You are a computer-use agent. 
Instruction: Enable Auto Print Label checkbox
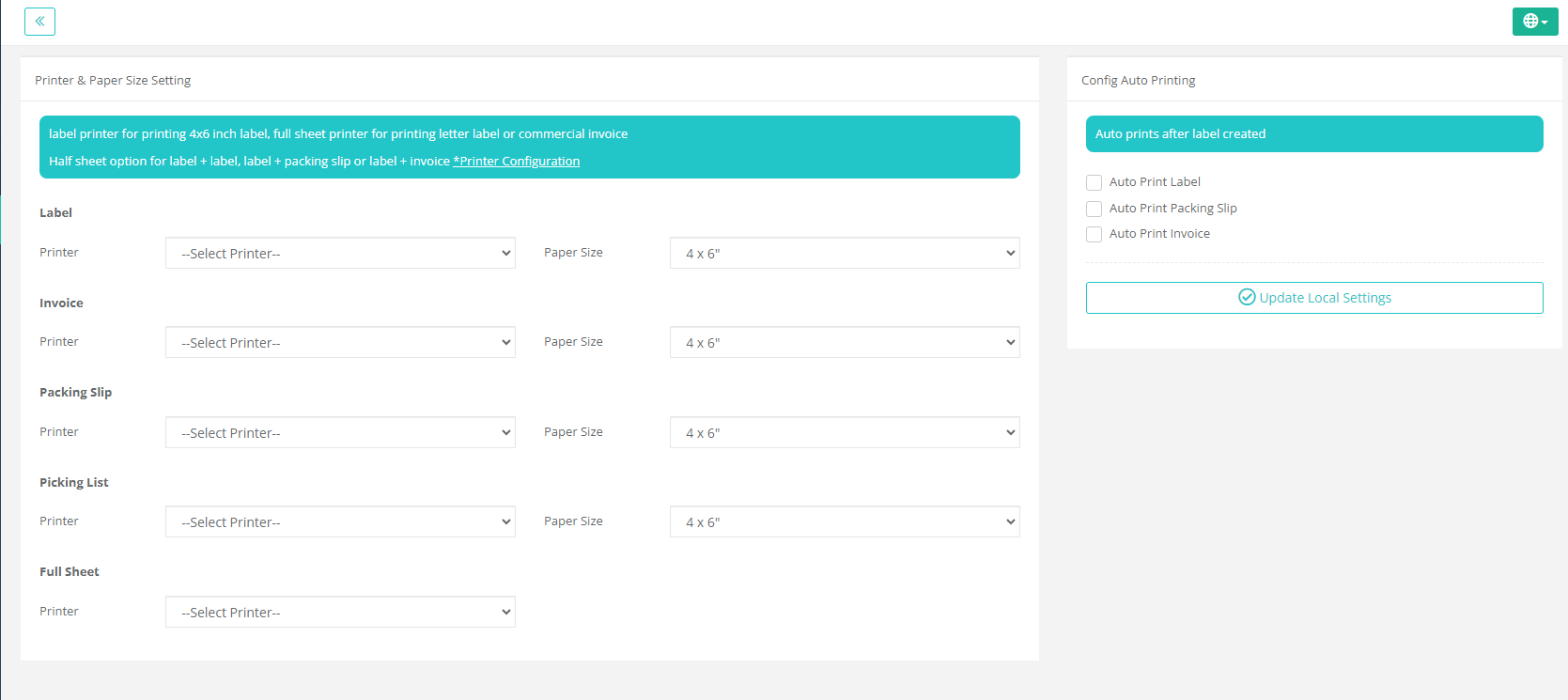point(1094,182)
